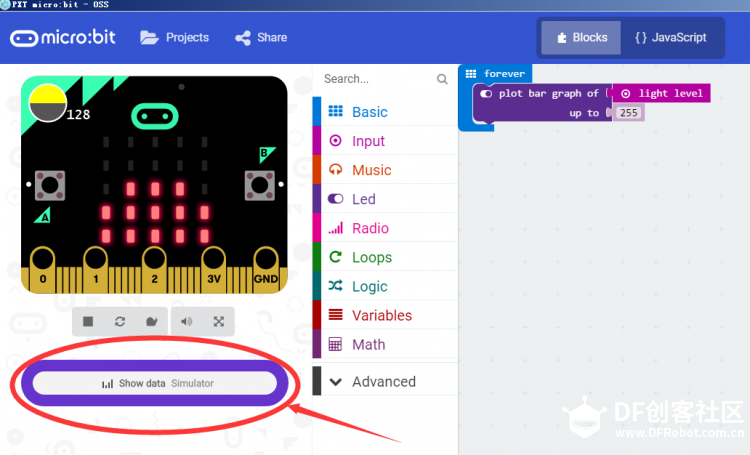
Task: Open the Variables blocks category
Action: 386,315
